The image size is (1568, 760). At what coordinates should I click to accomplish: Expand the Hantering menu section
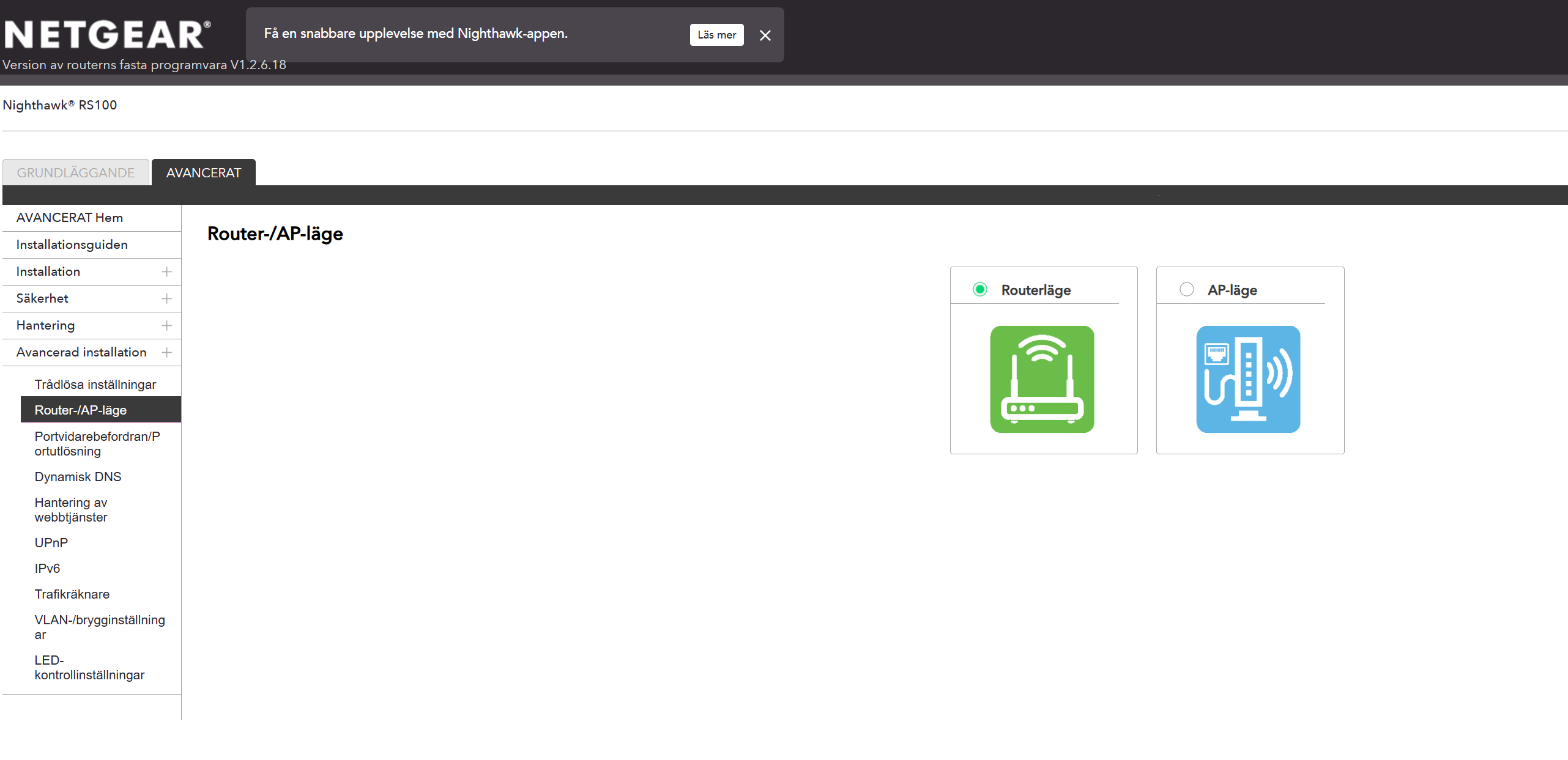coord(166,325)
